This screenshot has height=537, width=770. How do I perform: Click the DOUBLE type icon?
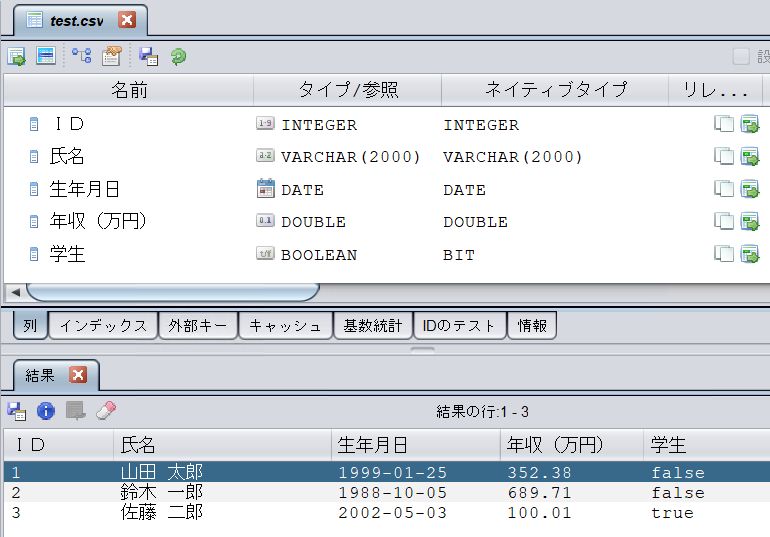tap(265, 220)
